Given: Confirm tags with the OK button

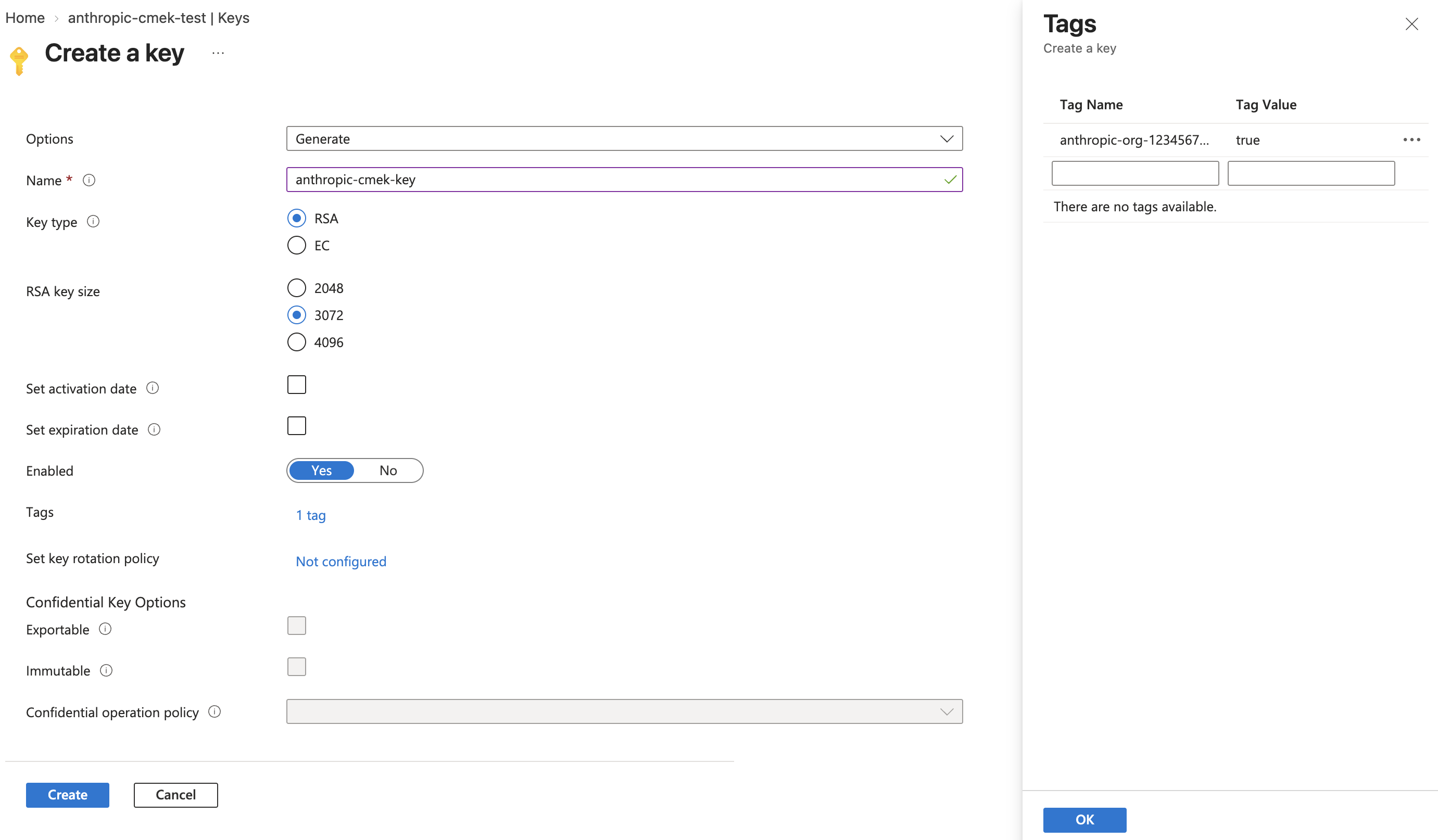Looking at the screenshot, I should [1084, 820].
